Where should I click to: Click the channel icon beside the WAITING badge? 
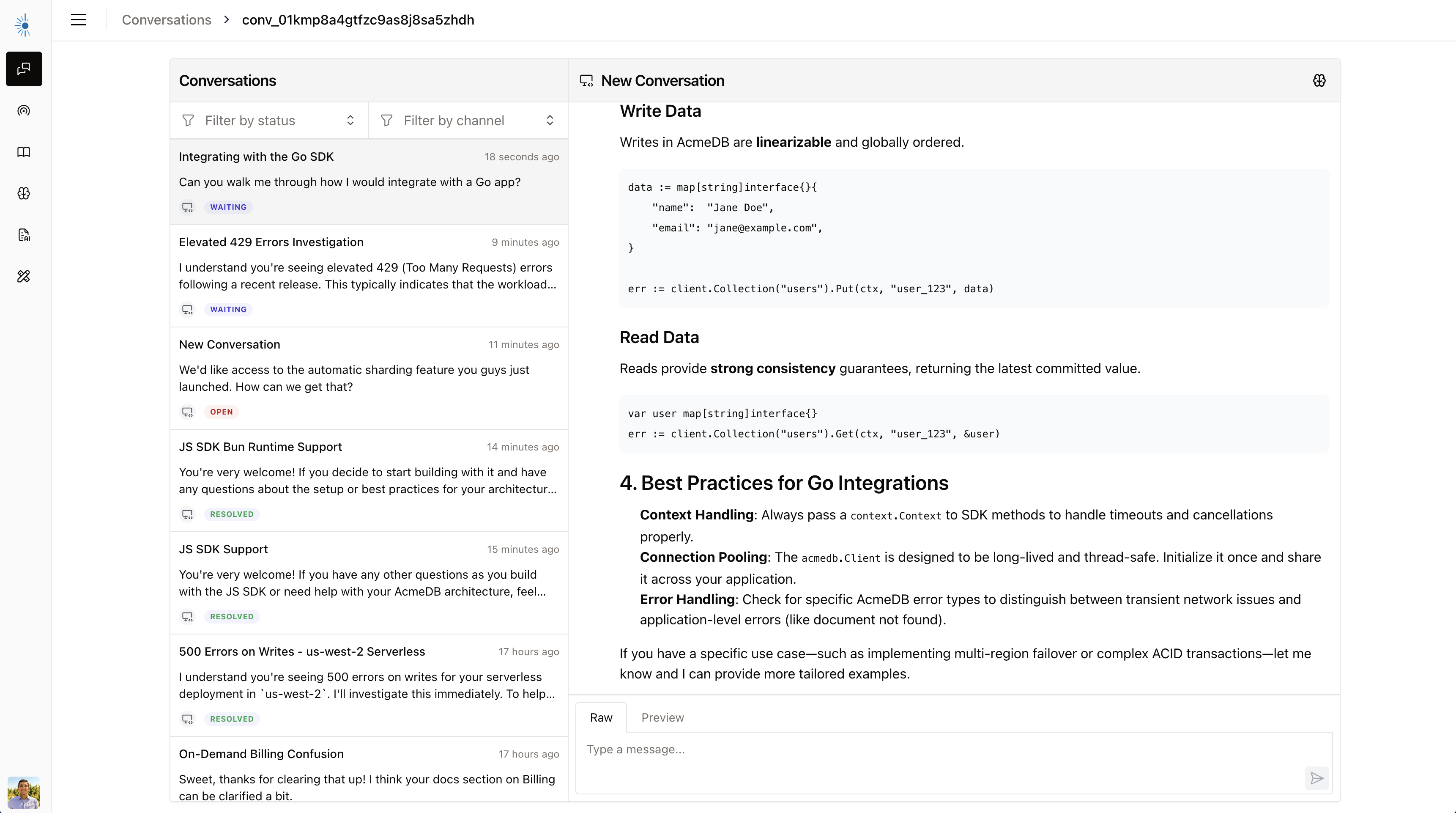[187, 207]
